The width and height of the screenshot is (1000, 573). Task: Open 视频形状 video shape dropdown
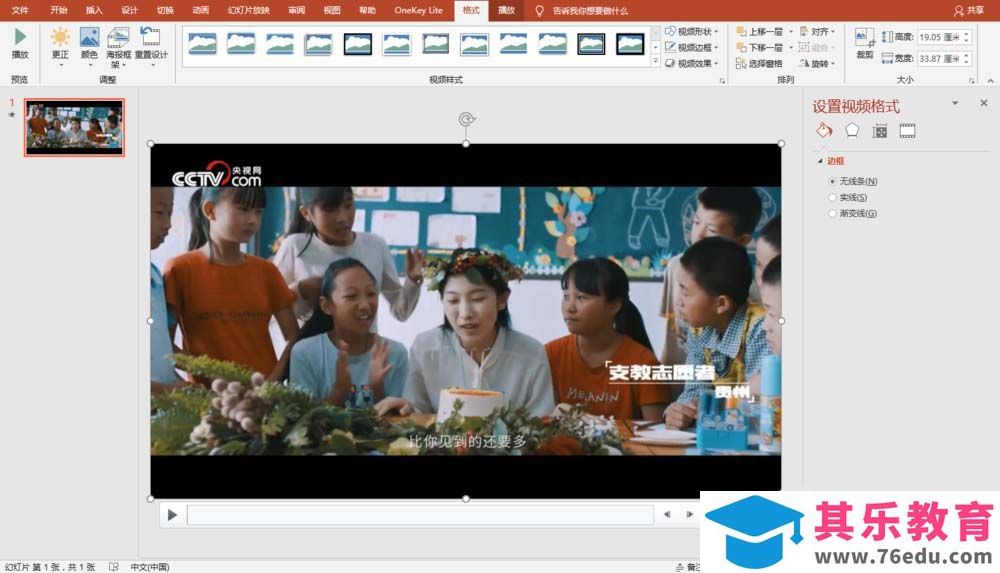pos(691,31)
